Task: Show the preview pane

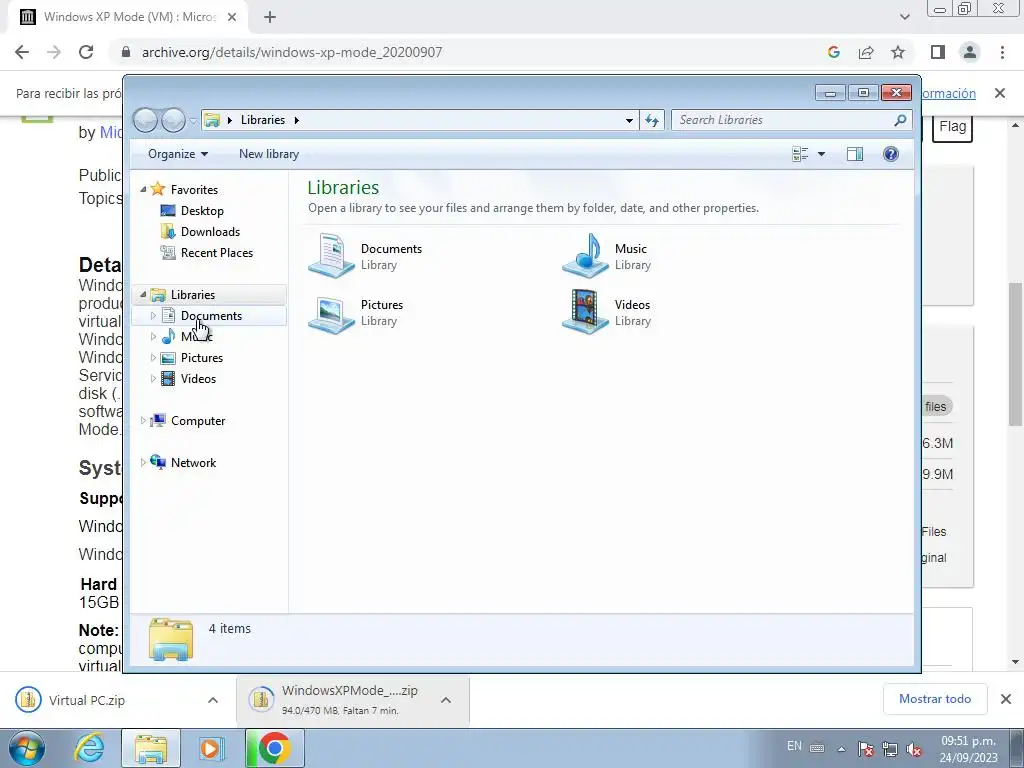Action: (x=855, y=154)
